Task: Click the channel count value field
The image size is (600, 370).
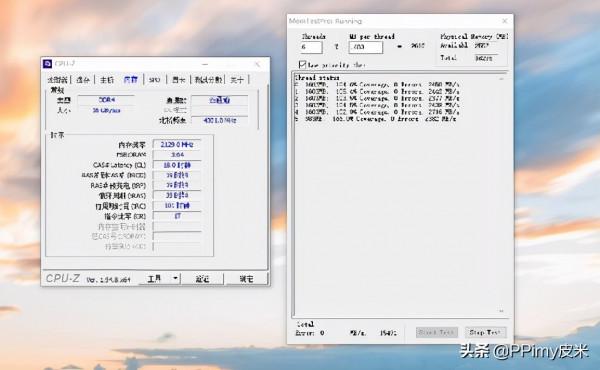Action: tap(219, 100)
